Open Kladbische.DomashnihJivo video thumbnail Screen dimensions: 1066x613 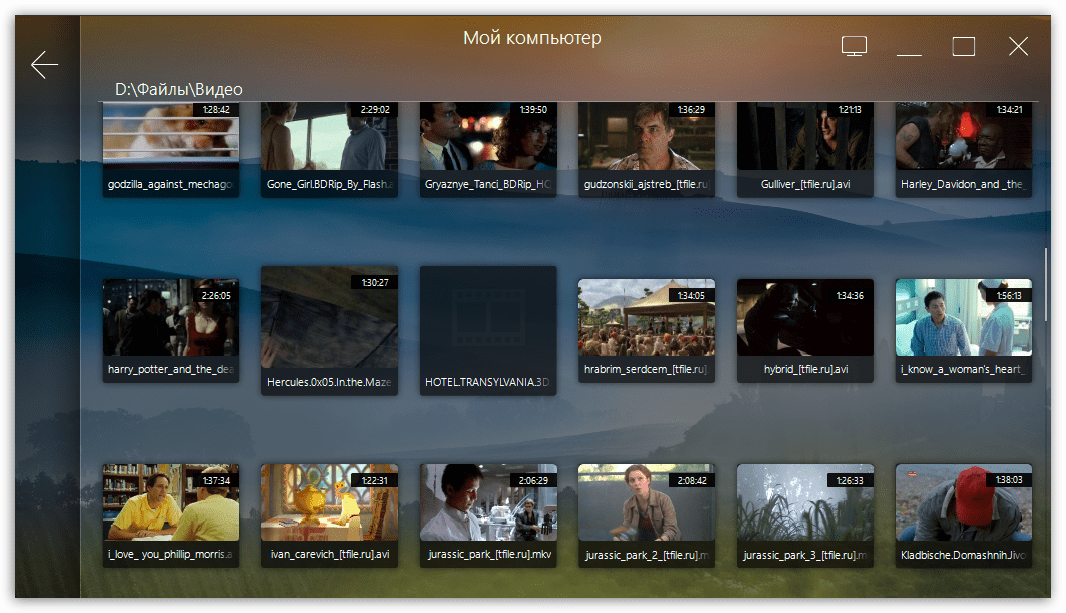tap(963, 503)
